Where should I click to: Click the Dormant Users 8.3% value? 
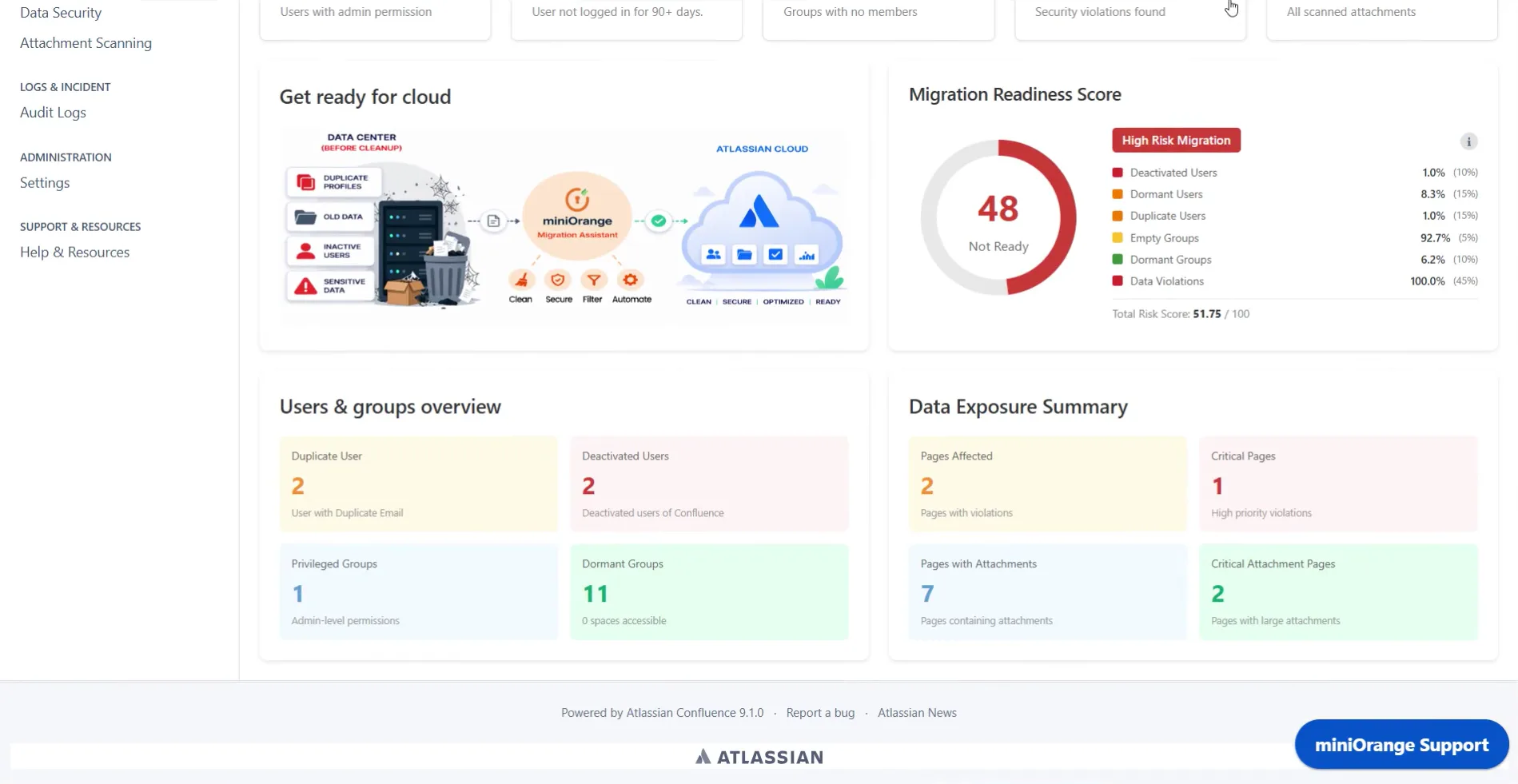coord(1432,194)
